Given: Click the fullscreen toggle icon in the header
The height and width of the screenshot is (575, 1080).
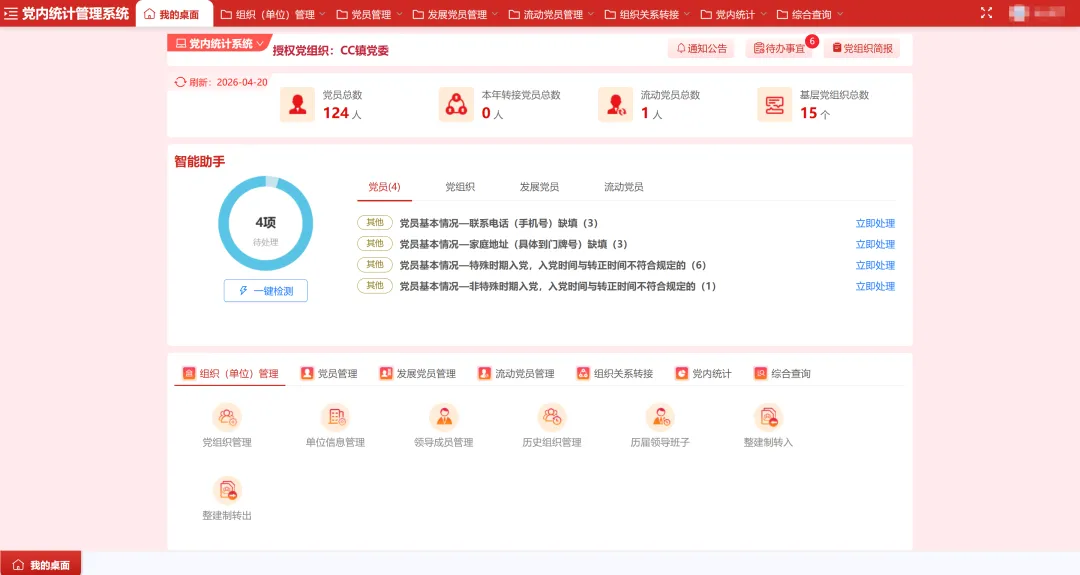Looking at the screenshot, I should tap(986, 13).
